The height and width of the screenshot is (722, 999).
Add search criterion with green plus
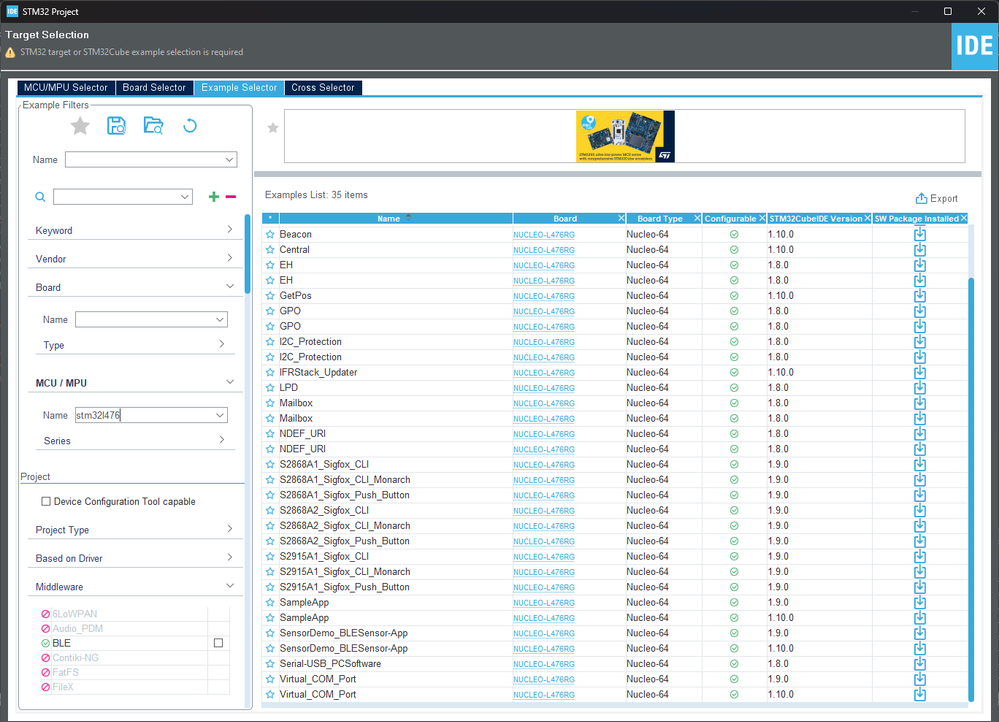tap(214, 197)
